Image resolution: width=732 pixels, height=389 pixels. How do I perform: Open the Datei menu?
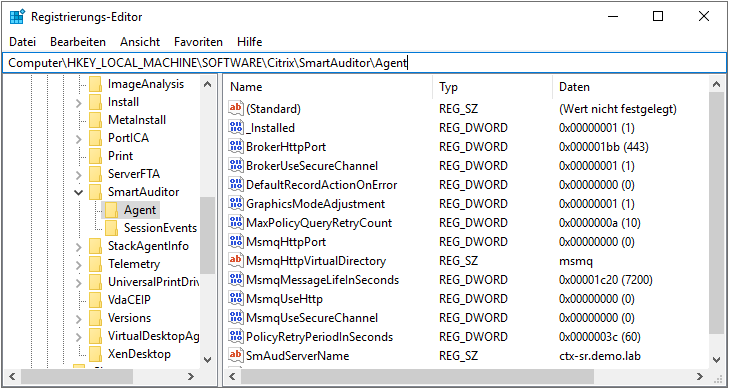click(x=22, y=42)
